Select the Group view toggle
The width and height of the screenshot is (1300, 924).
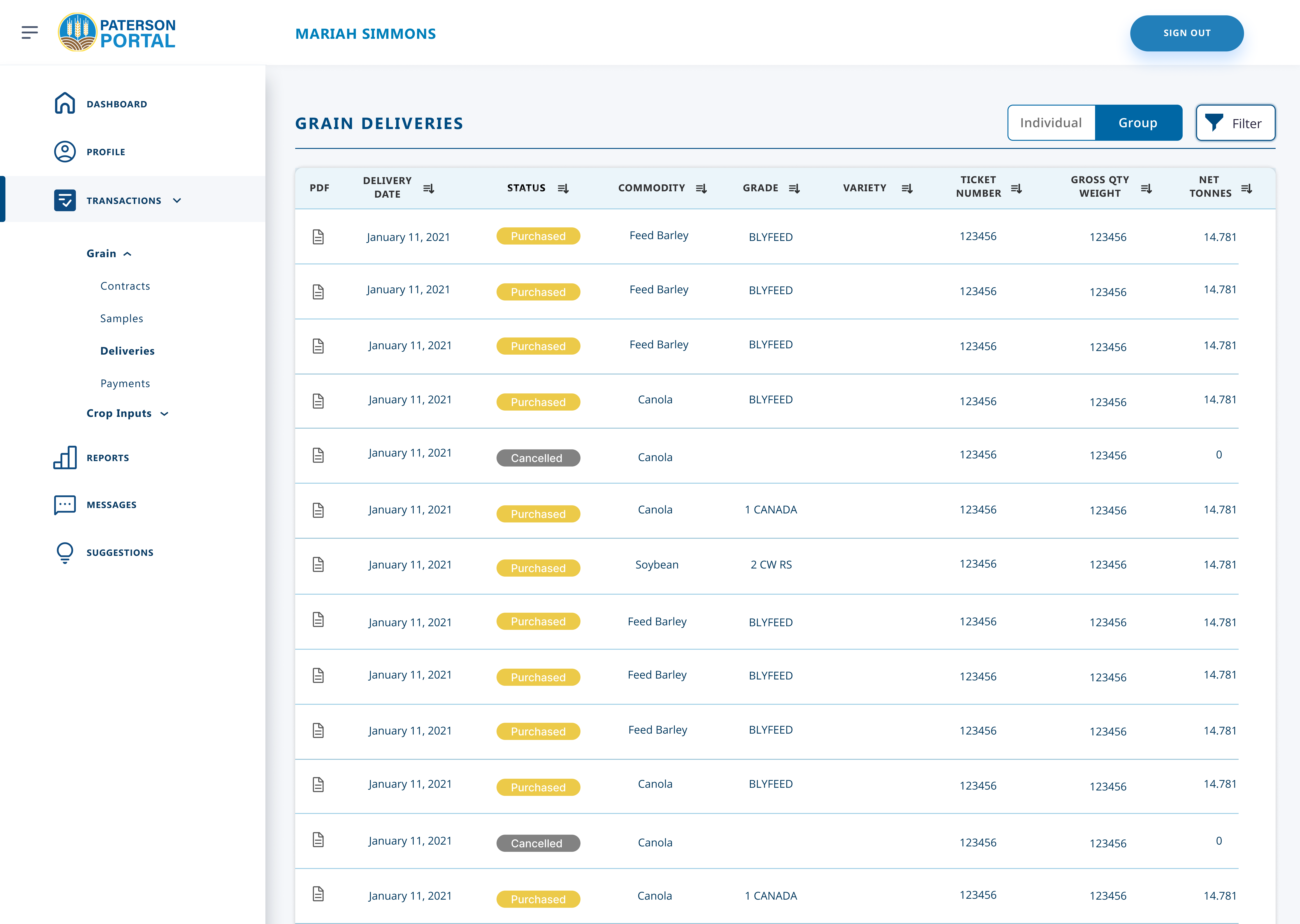coord(1138,123)
